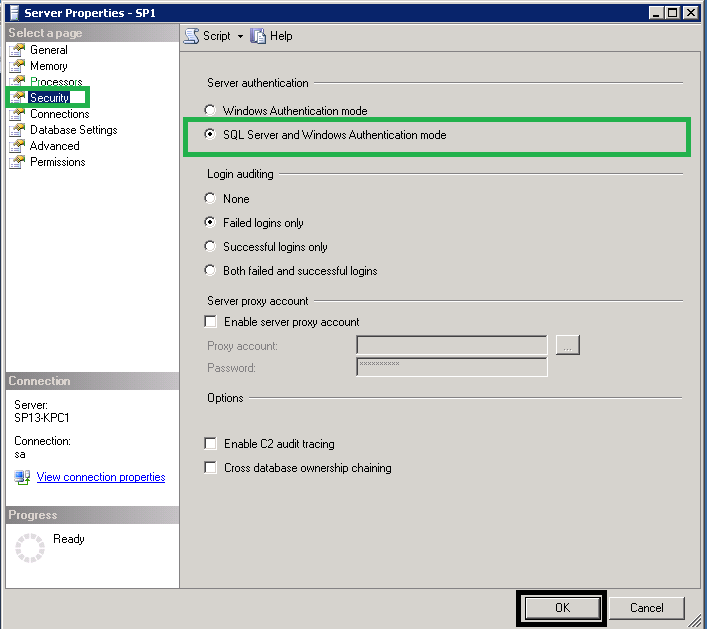
Task: Set login auditing to None
Action: point(210,198)
